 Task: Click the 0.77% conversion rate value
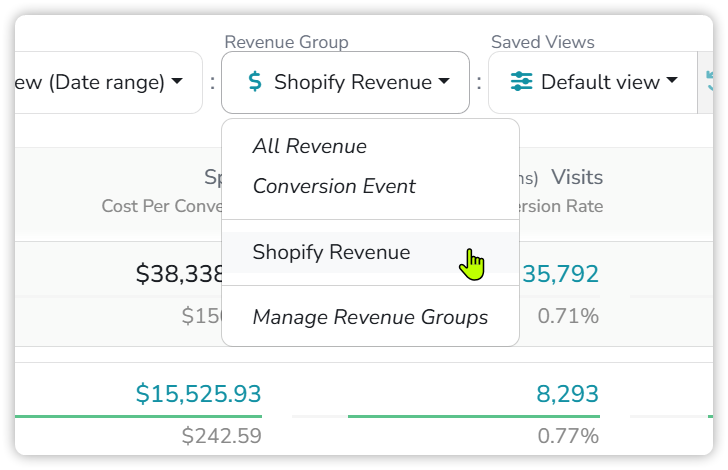pyautogui.click(x=568, y=436)
